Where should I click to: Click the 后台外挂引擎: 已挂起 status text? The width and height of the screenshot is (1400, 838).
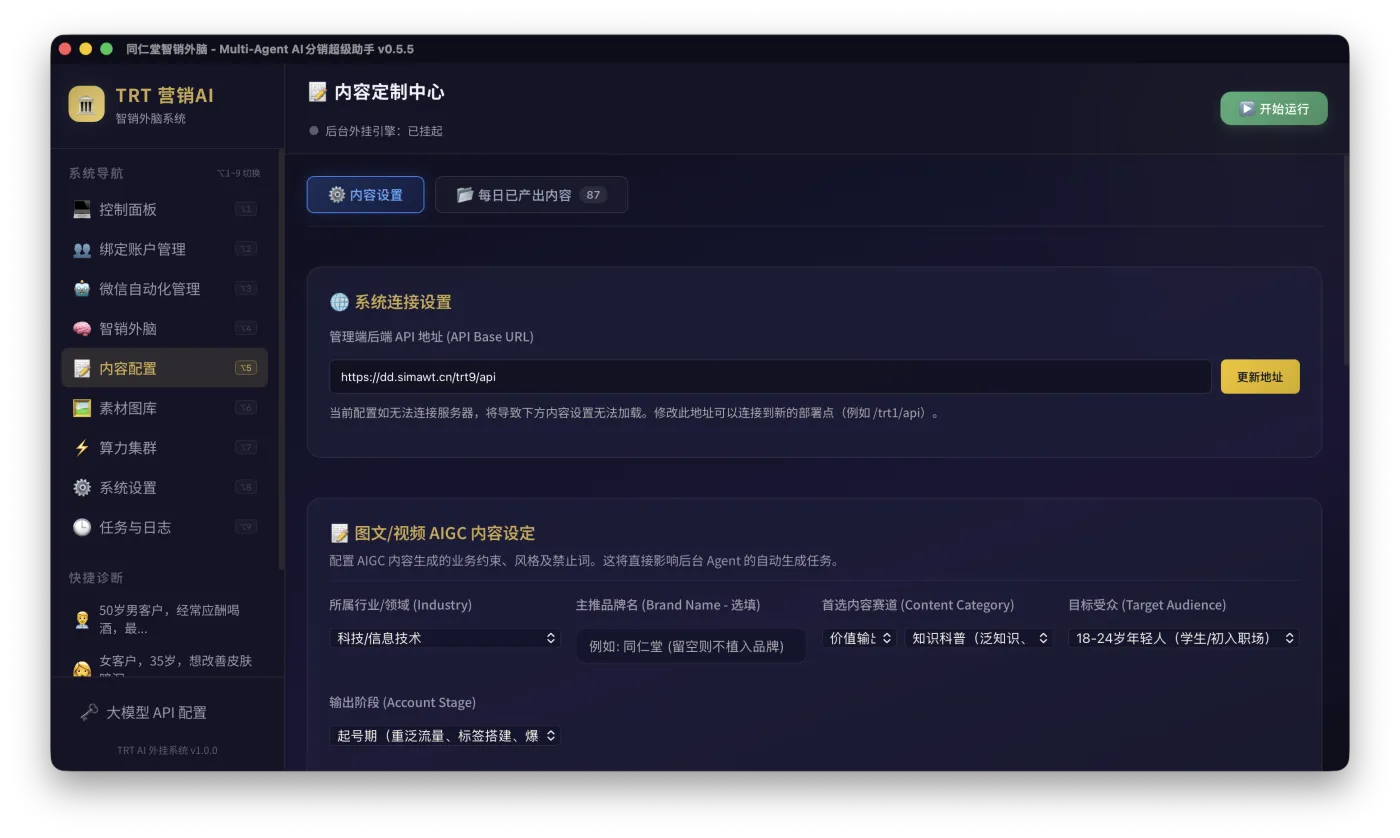(x=384, y=131)
